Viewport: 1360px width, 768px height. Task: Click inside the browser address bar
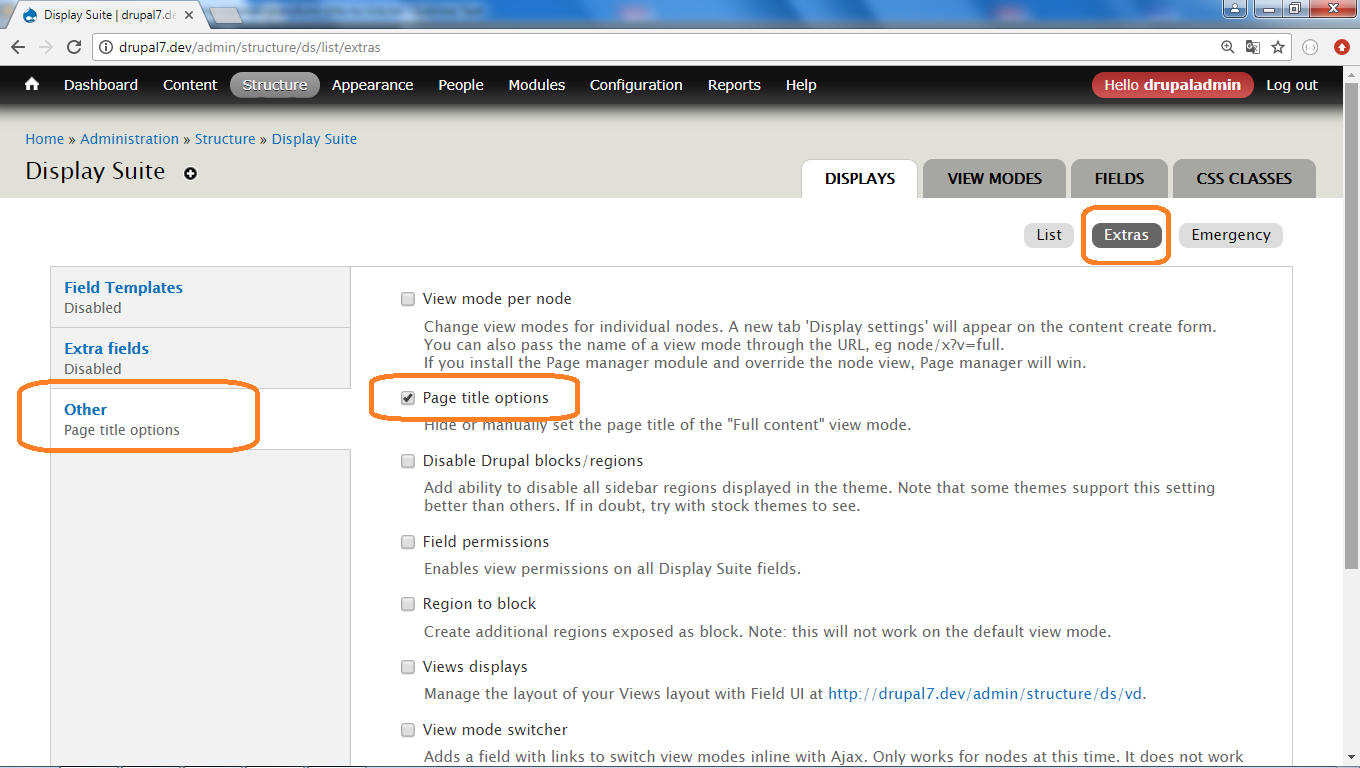600,46
